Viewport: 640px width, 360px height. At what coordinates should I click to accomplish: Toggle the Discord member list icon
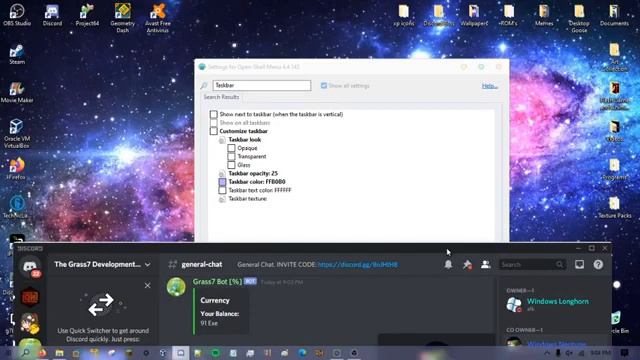pos(485,264)
